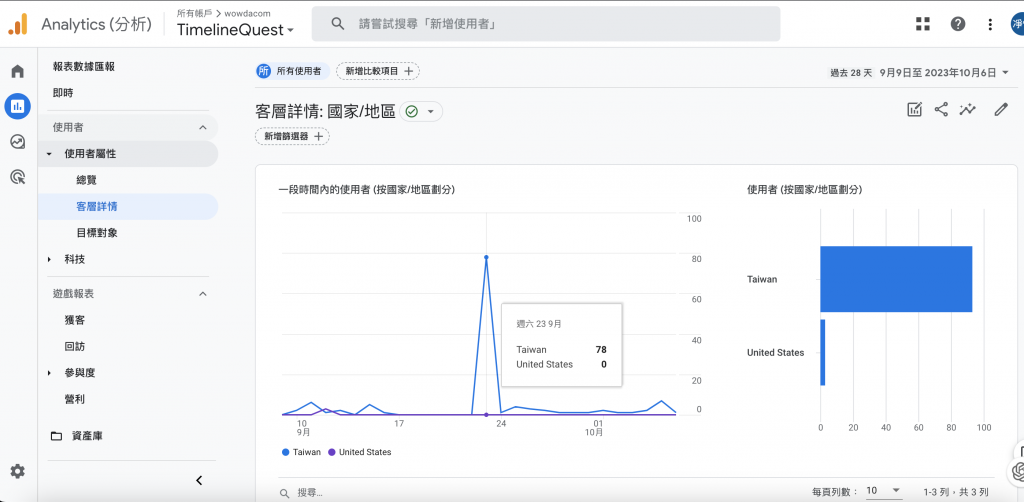Click the Google Analytics logo

coord(18,24)
